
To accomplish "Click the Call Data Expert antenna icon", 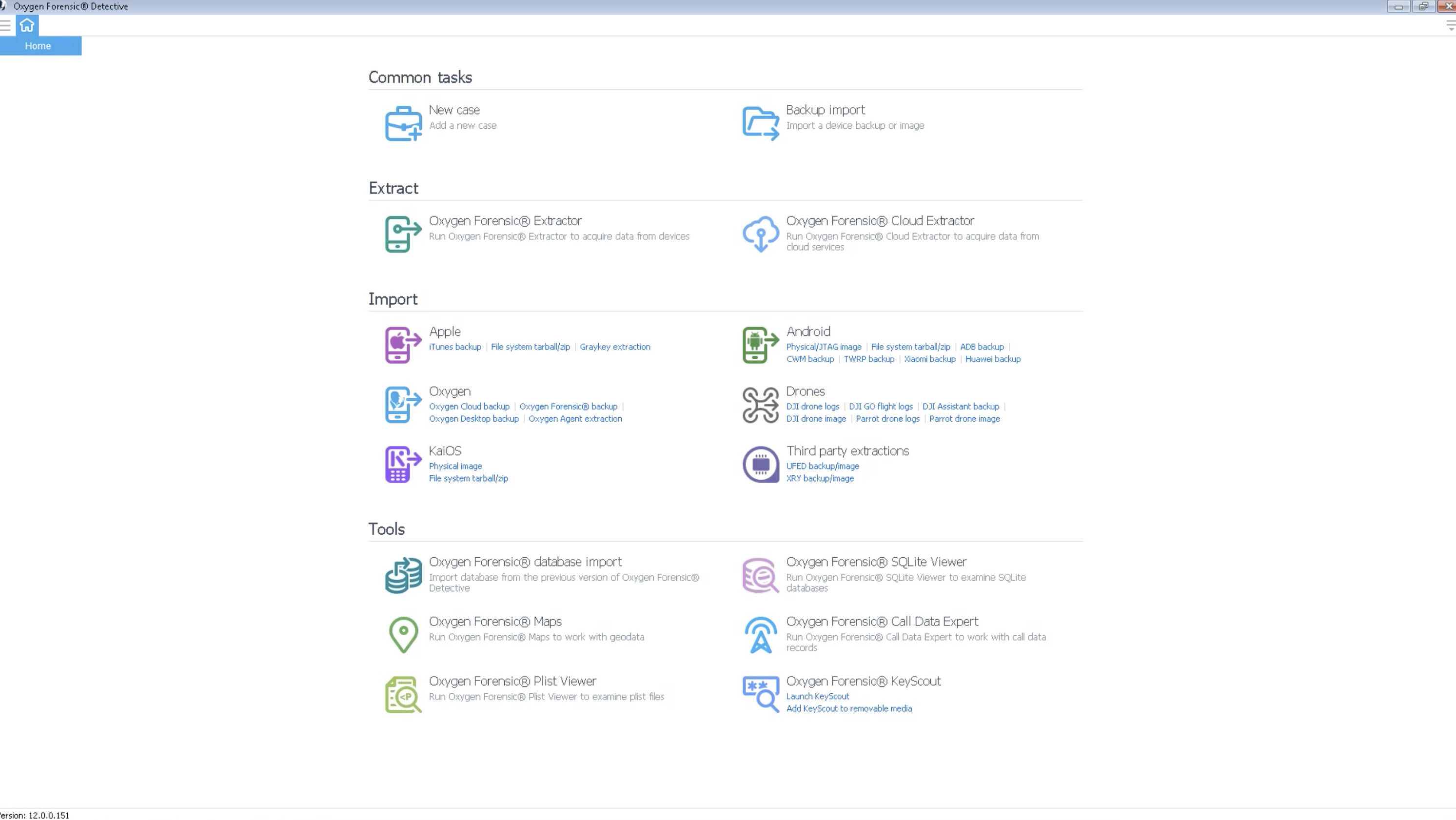I will (760, 635).
